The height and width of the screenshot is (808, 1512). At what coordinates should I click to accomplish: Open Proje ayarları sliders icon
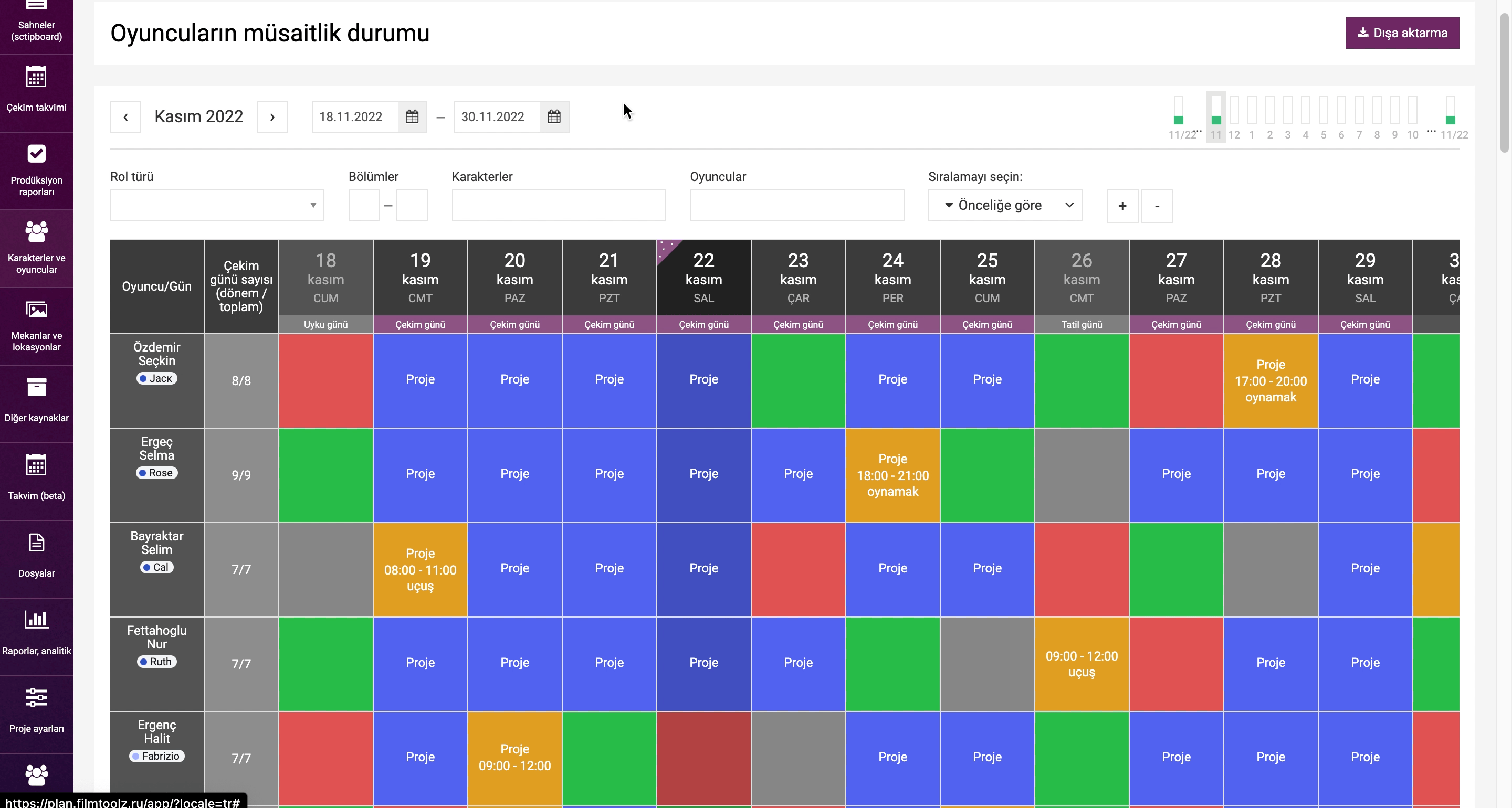[x=36, y=698]
